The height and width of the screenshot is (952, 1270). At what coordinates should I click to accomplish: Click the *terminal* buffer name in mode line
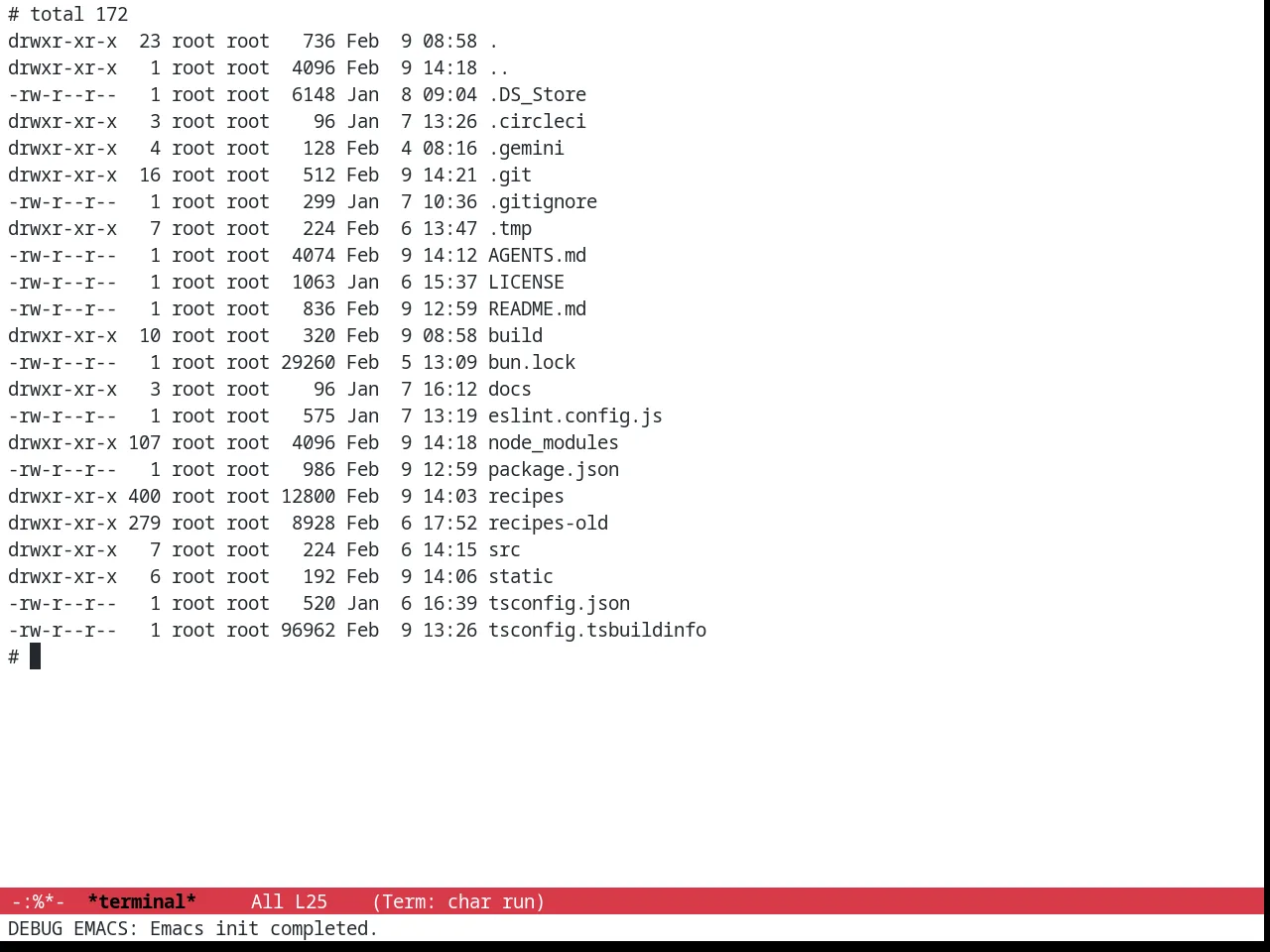pyautogui.click(x=142, y=901)
